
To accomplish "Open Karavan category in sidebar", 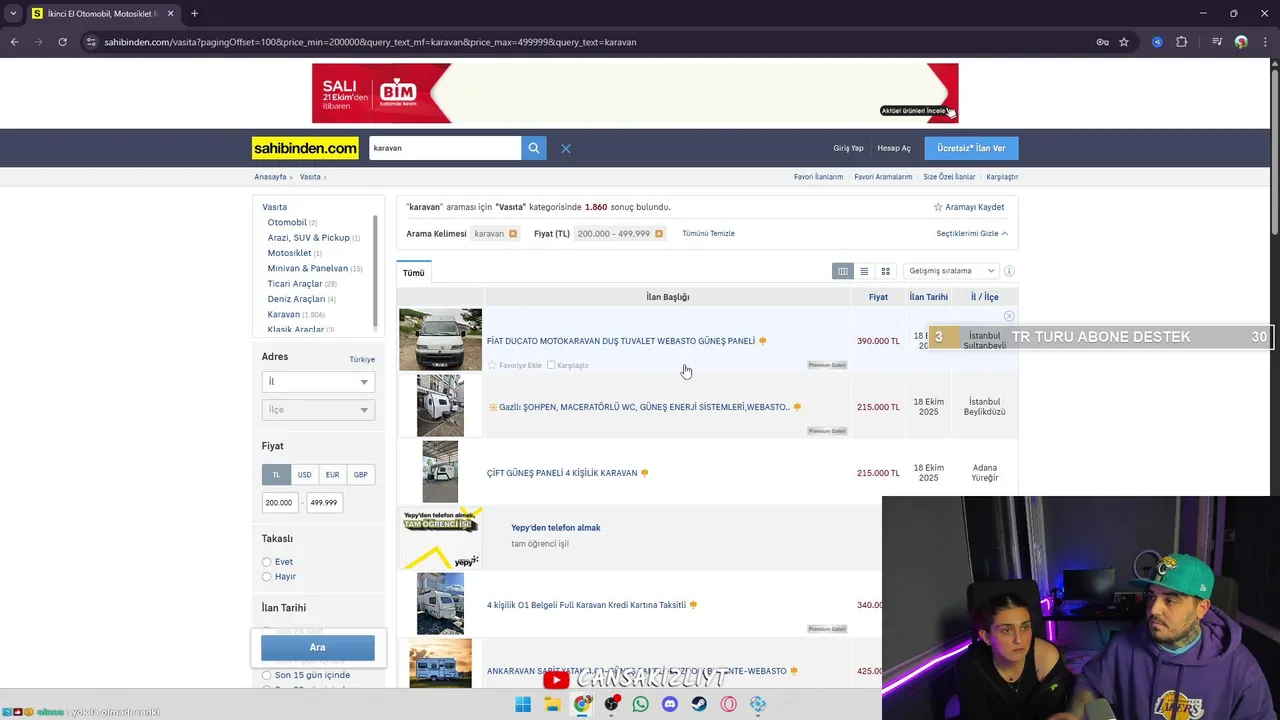I will pyautogui.click(x=284, y=315).
